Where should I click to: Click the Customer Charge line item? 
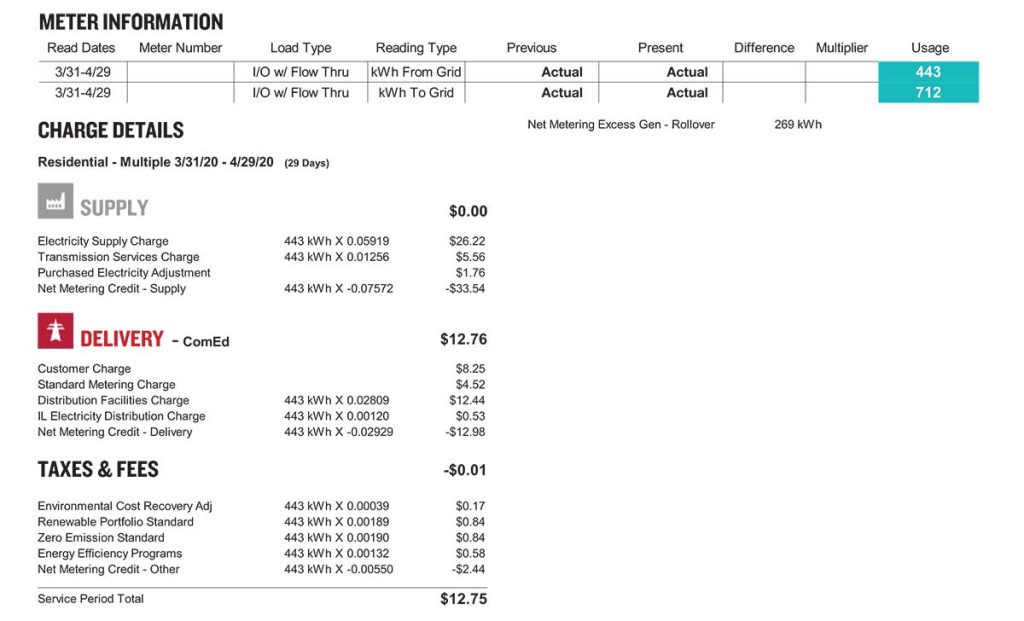(x=261, y=369)
